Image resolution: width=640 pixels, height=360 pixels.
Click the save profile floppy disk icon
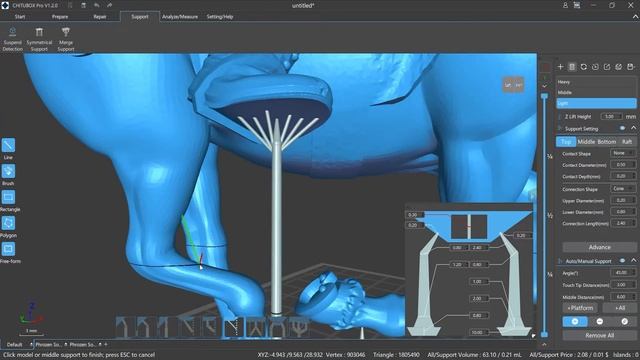(630, 67)
